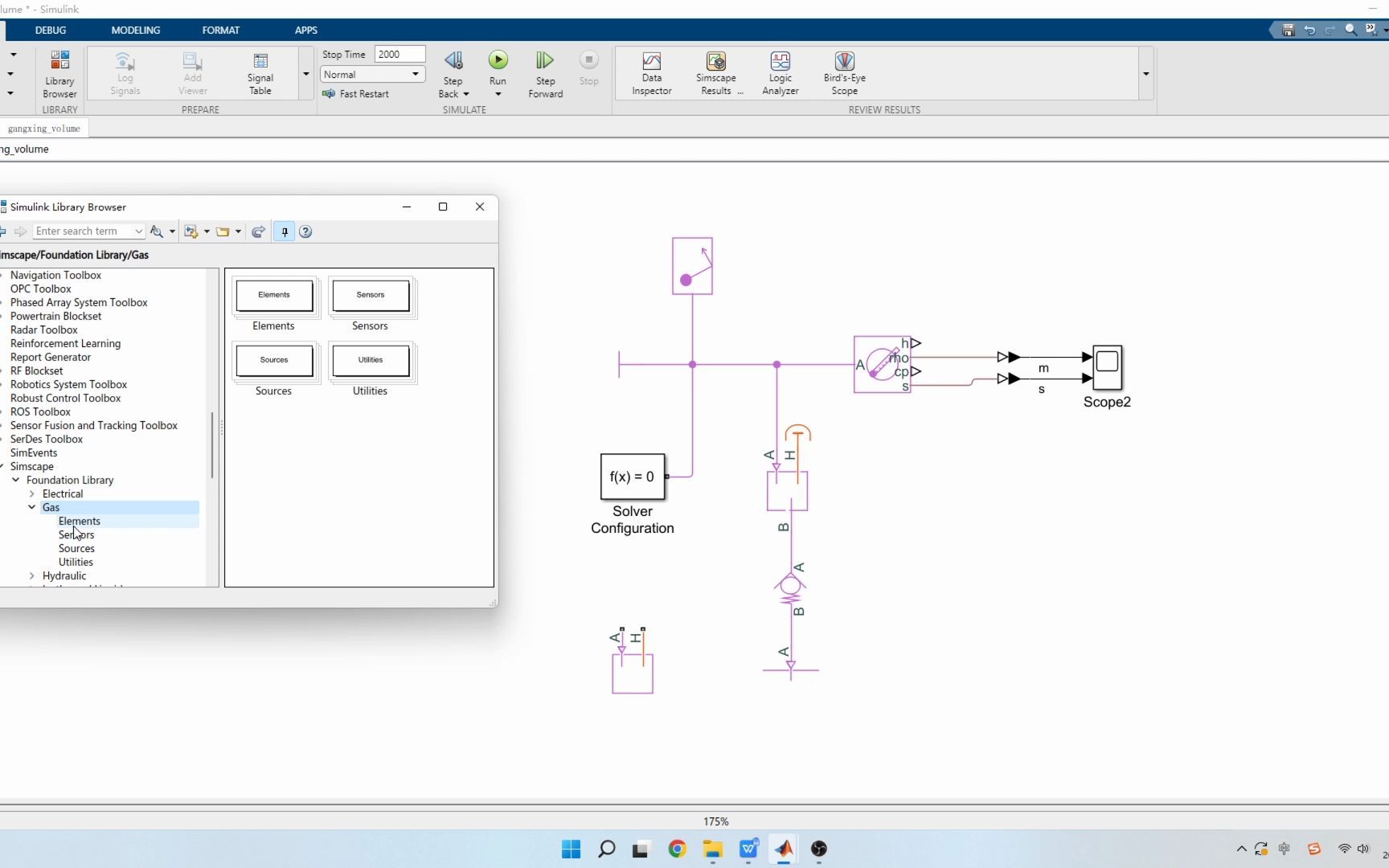The image size is (1389, 868).
Task: Refresh the Library Browser tree
Action: point(258,231)
